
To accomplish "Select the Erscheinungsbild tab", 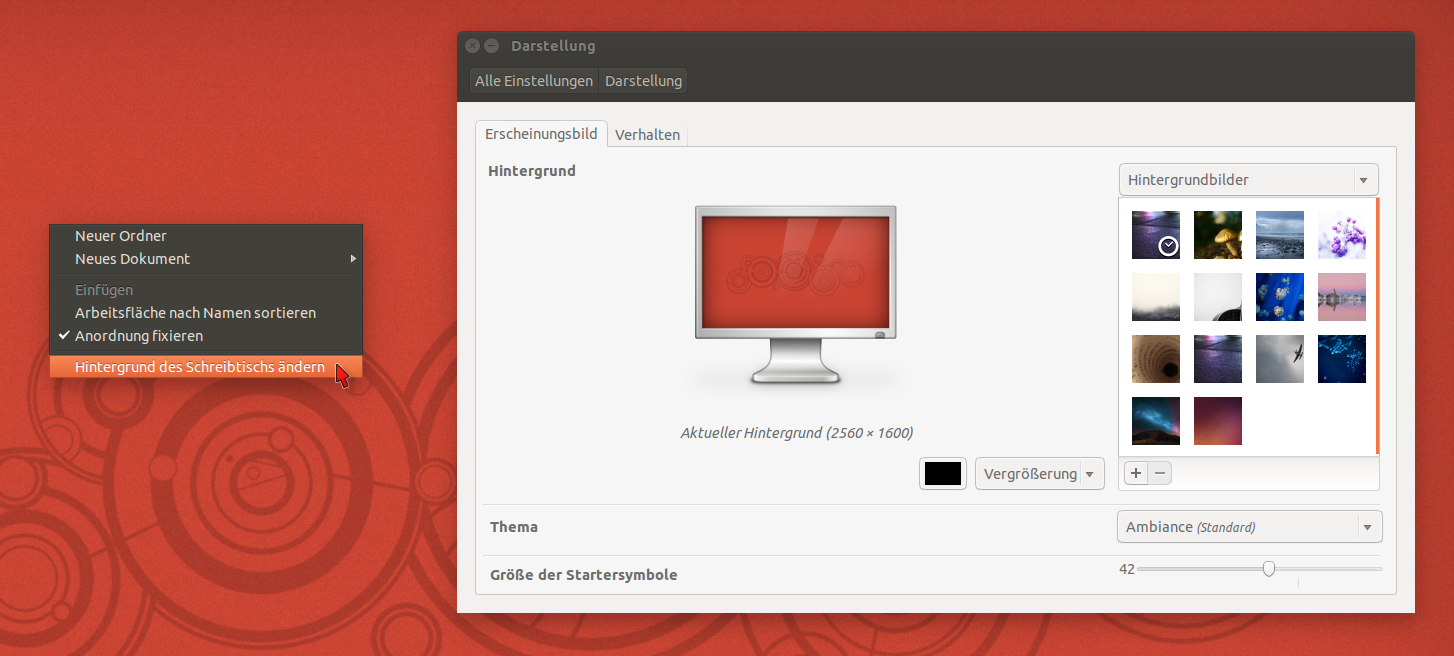I will click(x=541, y=133).
